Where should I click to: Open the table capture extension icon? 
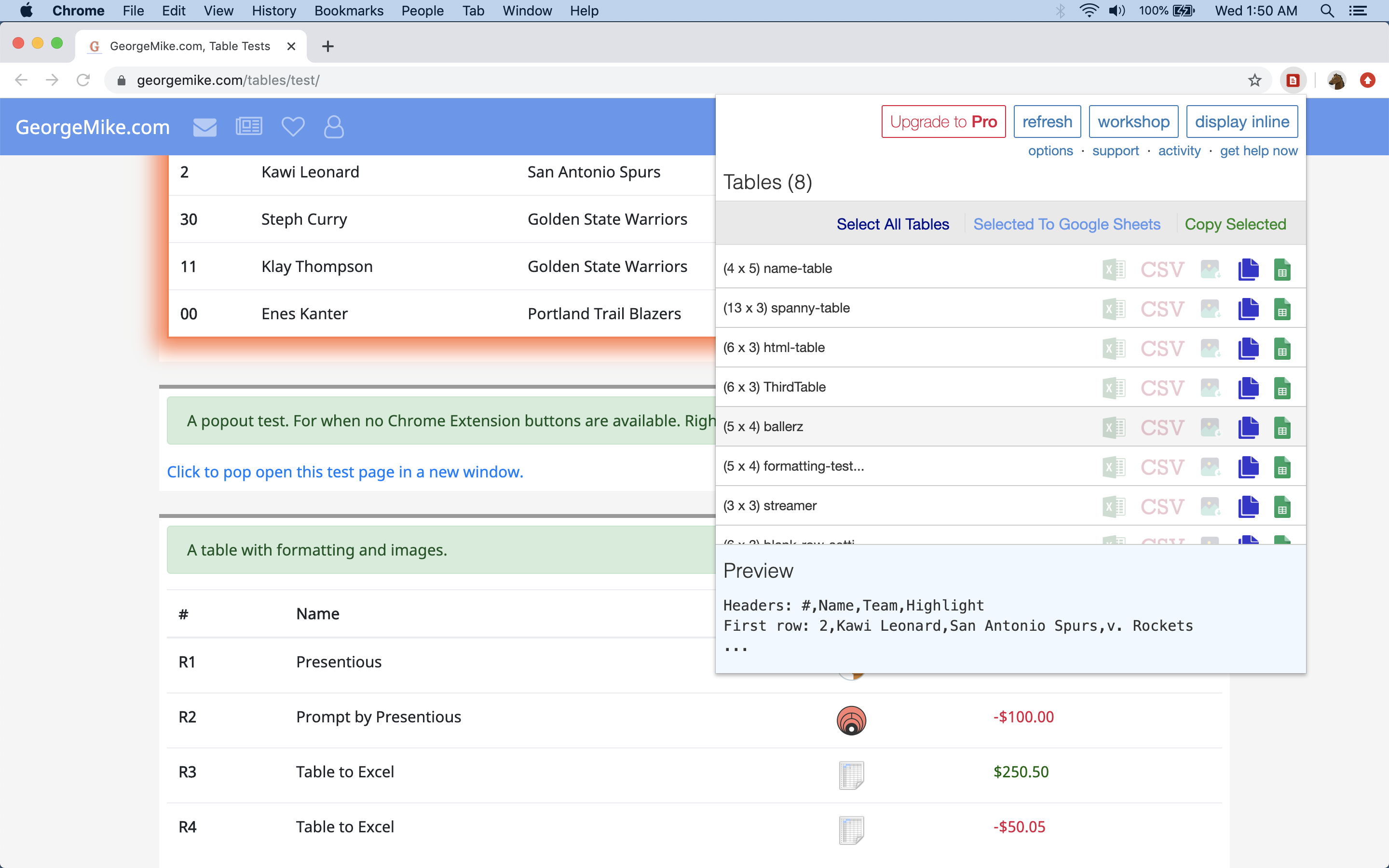point(1293,81)
